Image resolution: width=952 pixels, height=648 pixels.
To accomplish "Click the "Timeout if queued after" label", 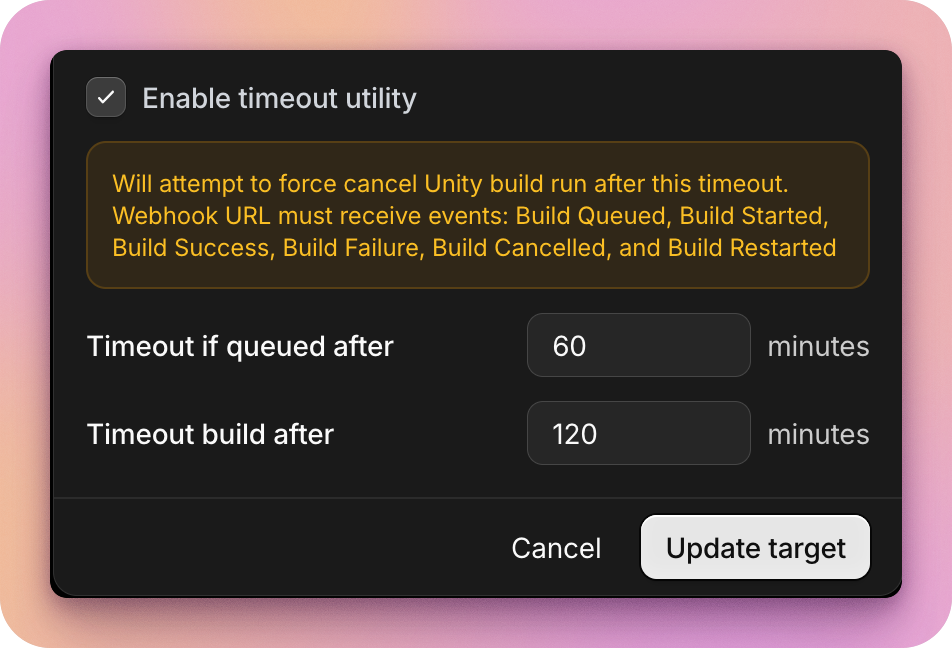I will [x=240, y=346].
